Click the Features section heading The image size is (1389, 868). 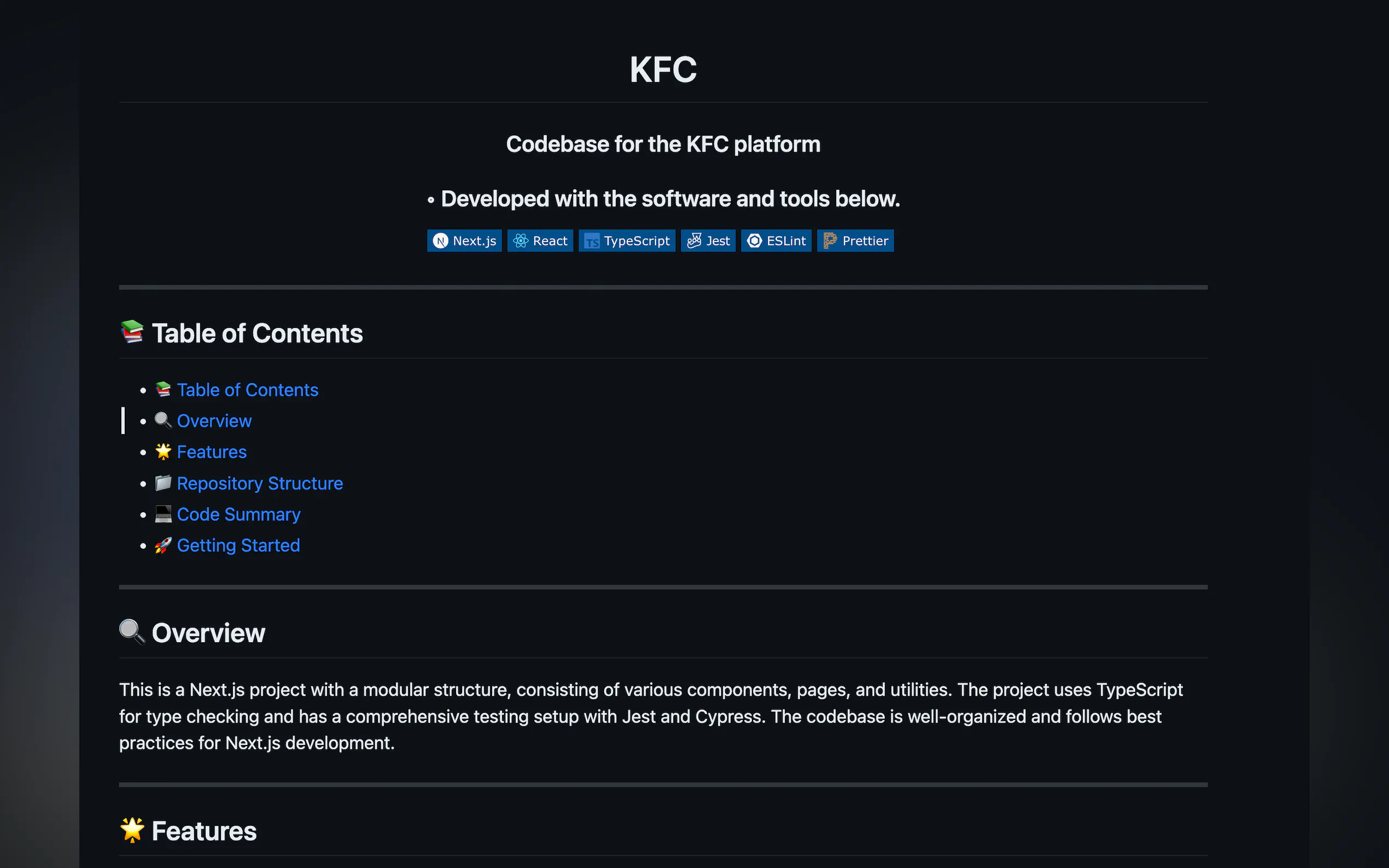pyautogui.click(x=204, y=831)
